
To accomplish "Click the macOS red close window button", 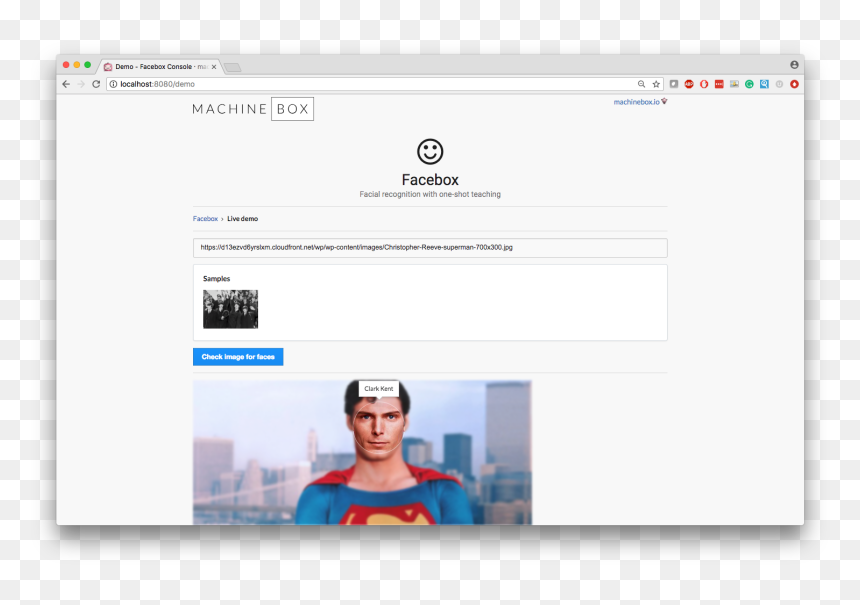I will point(66,65).
